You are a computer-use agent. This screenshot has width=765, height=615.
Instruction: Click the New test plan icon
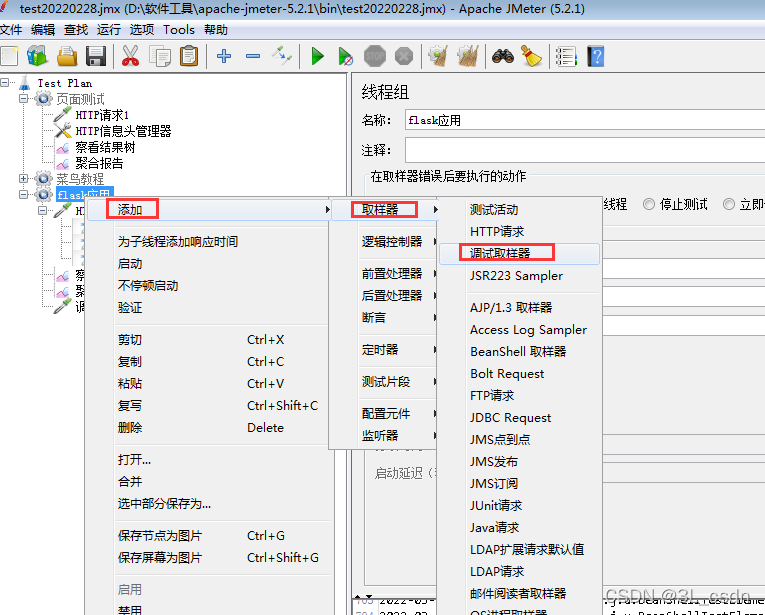10,56
